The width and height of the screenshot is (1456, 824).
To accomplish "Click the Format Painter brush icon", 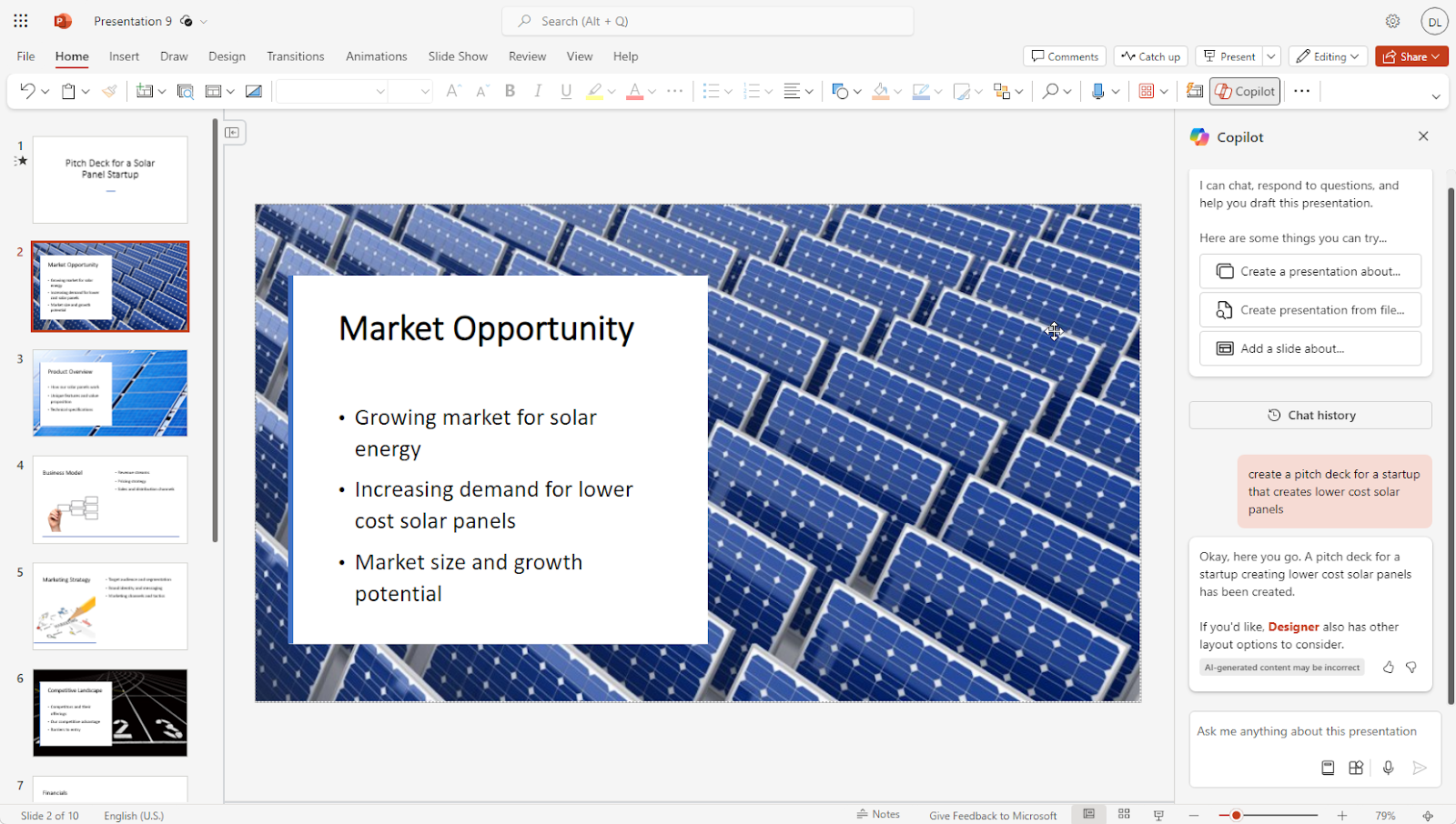I will 109,91.
